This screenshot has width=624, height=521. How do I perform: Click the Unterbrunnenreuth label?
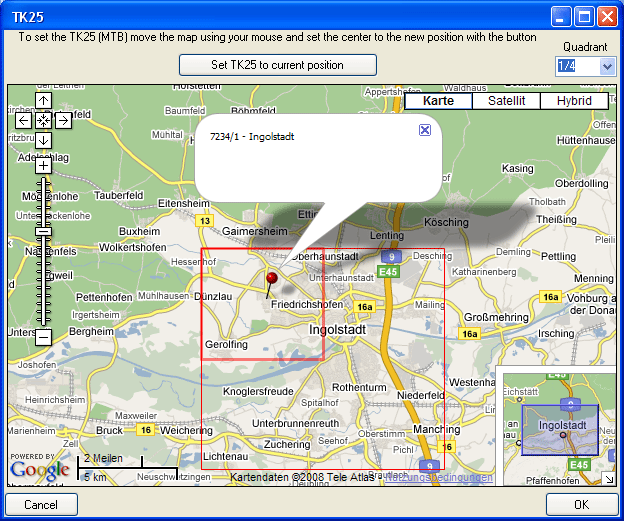pyautogui.click(x=295, y=423)
